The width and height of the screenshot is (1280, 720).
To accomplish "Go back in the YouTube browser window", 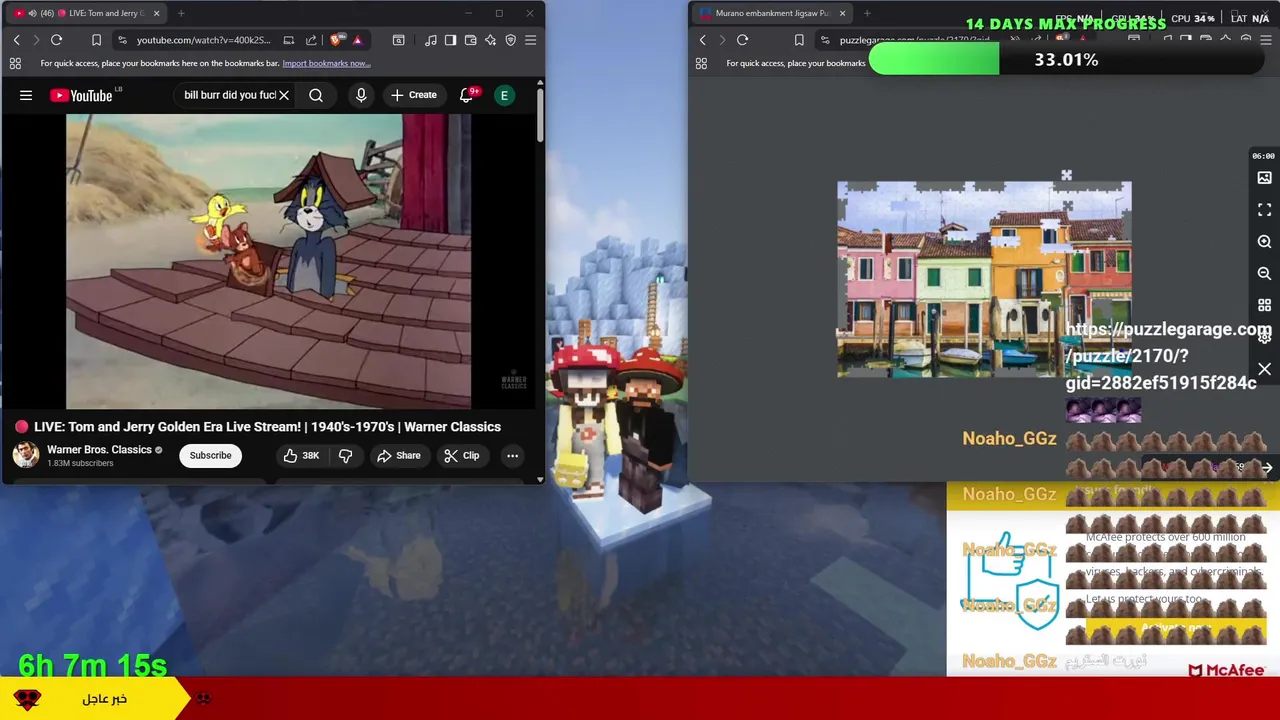I will click(16, 40).
